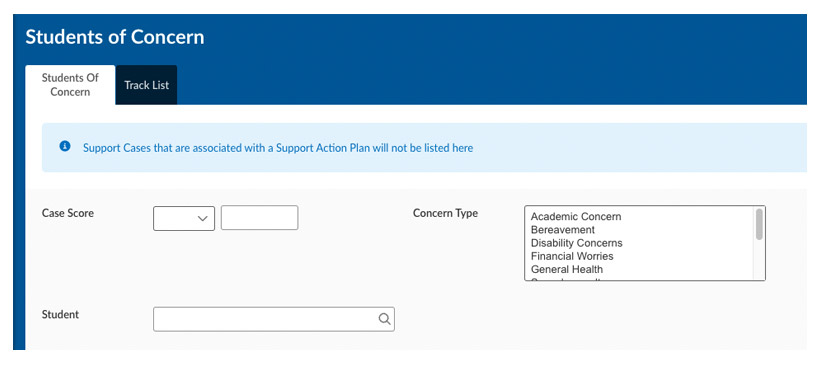Select Academic Concern in the Concern Type list

pyautogui.click(x=576, y=216)
